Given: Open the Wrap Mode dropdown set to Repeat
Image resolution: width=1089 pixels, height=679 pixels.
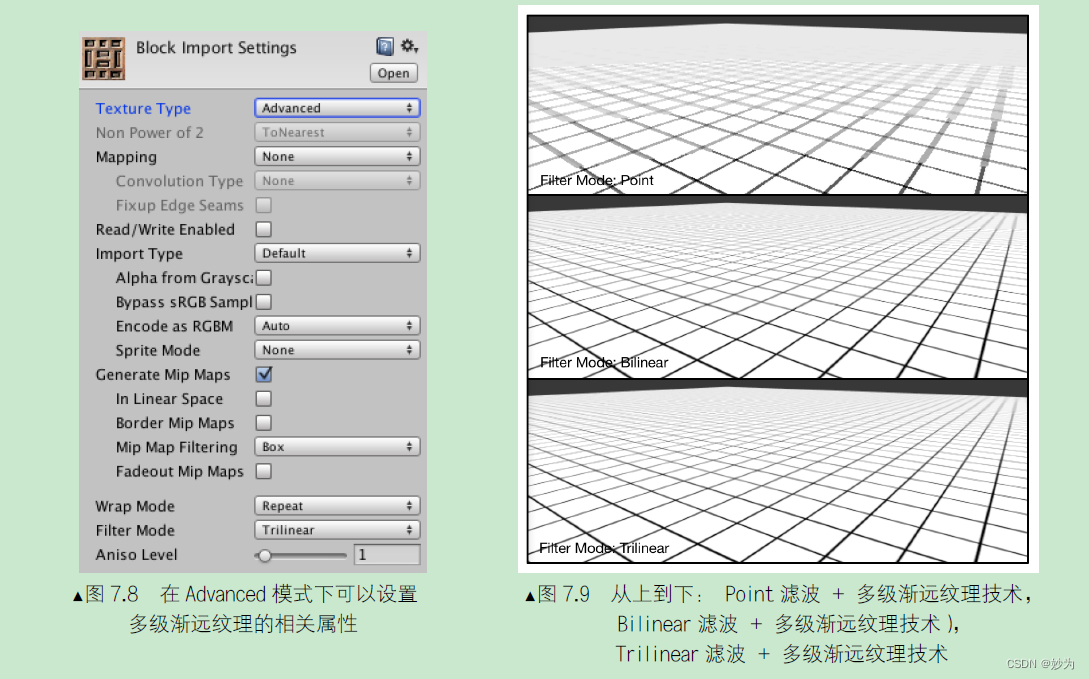Looking at the screenshot, I should 337,505.
